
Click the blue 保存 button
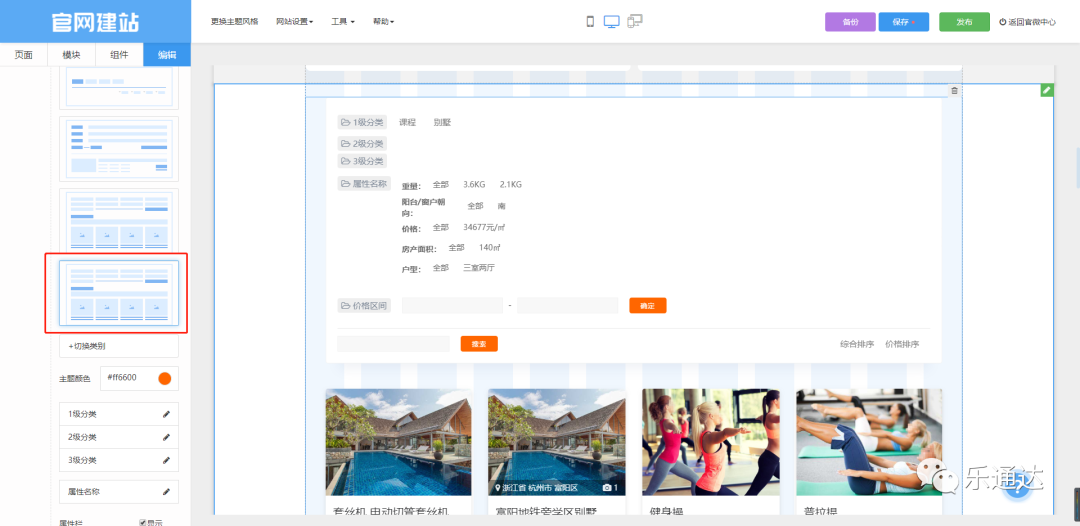point(903,22)
